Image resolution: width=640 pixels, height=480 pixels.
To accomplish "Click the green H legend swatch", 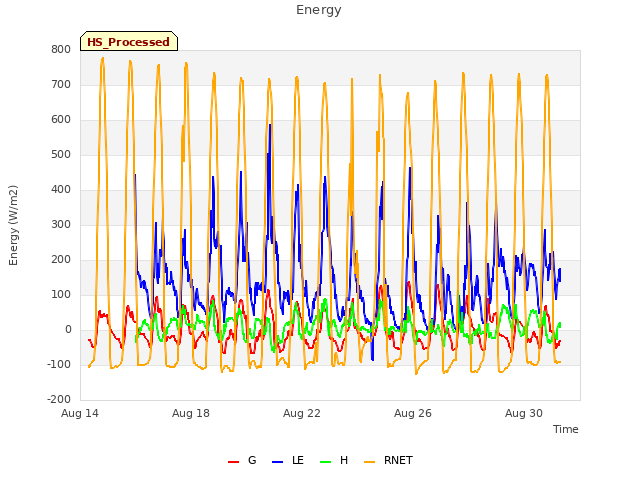I will (x=326, y=462).
